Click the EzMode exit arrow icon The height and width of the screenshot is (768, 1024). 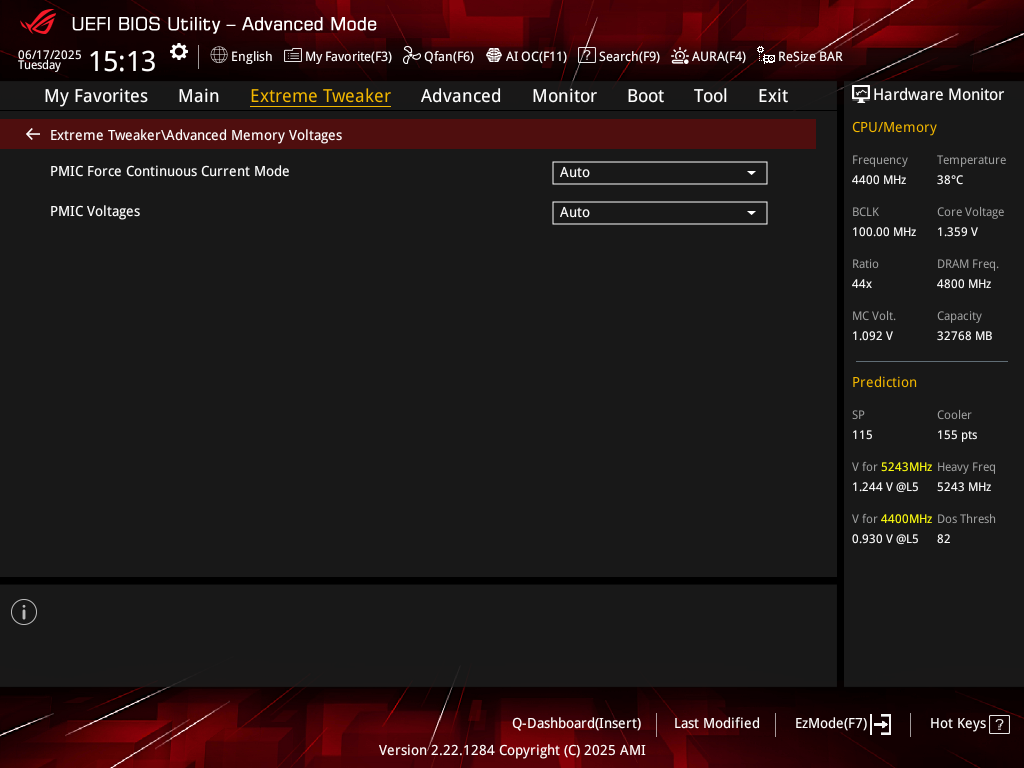[881, 724]
